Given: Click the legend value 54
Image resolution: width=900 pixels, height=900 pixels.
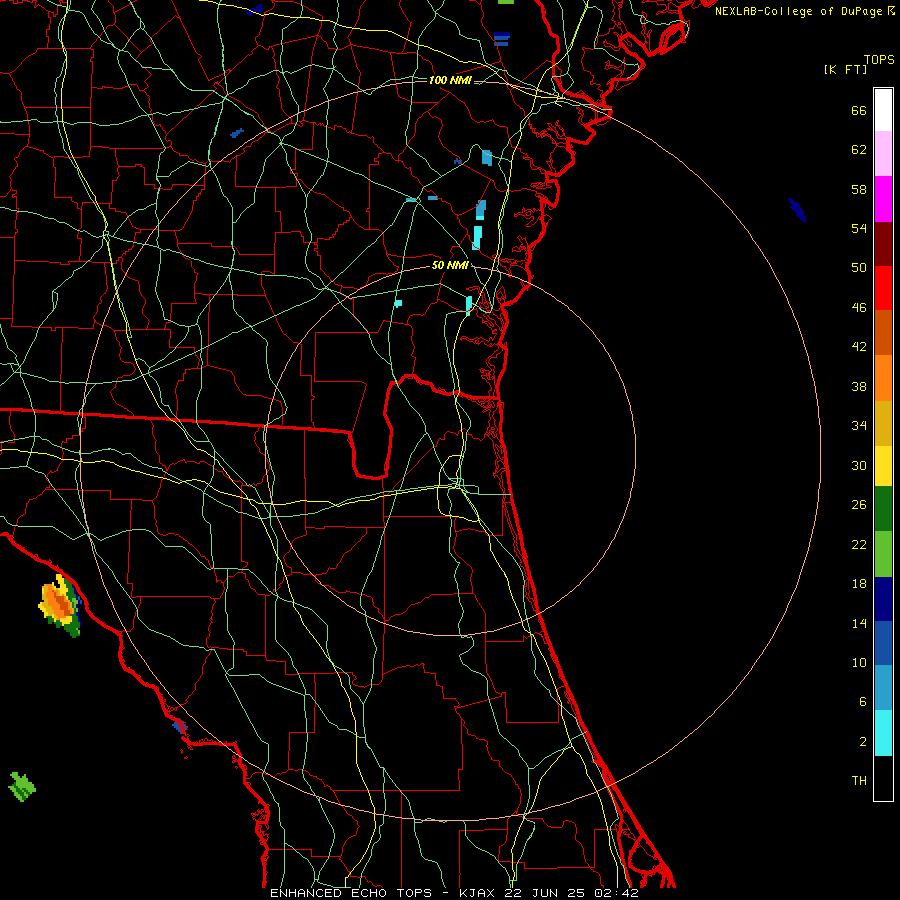Looking at the screenshot, I should click(859, 228).
